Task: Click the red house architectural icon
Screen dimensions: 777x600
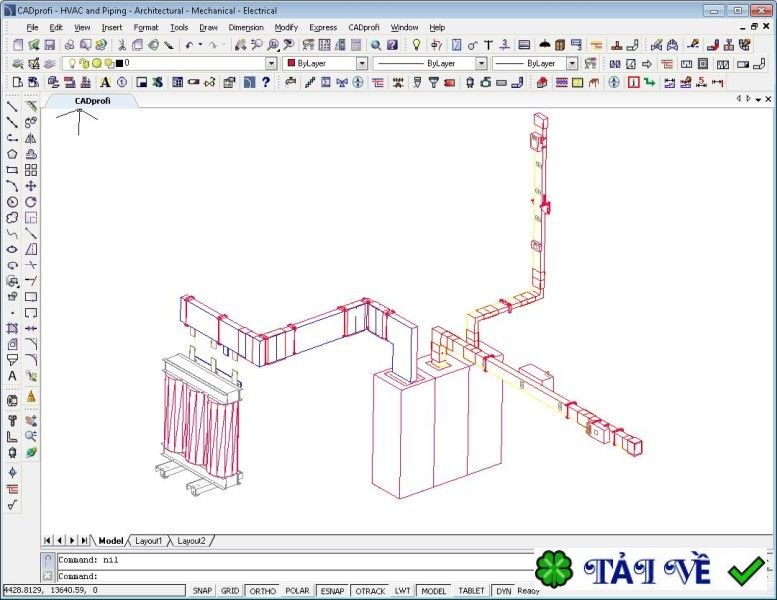Action: 542,82
